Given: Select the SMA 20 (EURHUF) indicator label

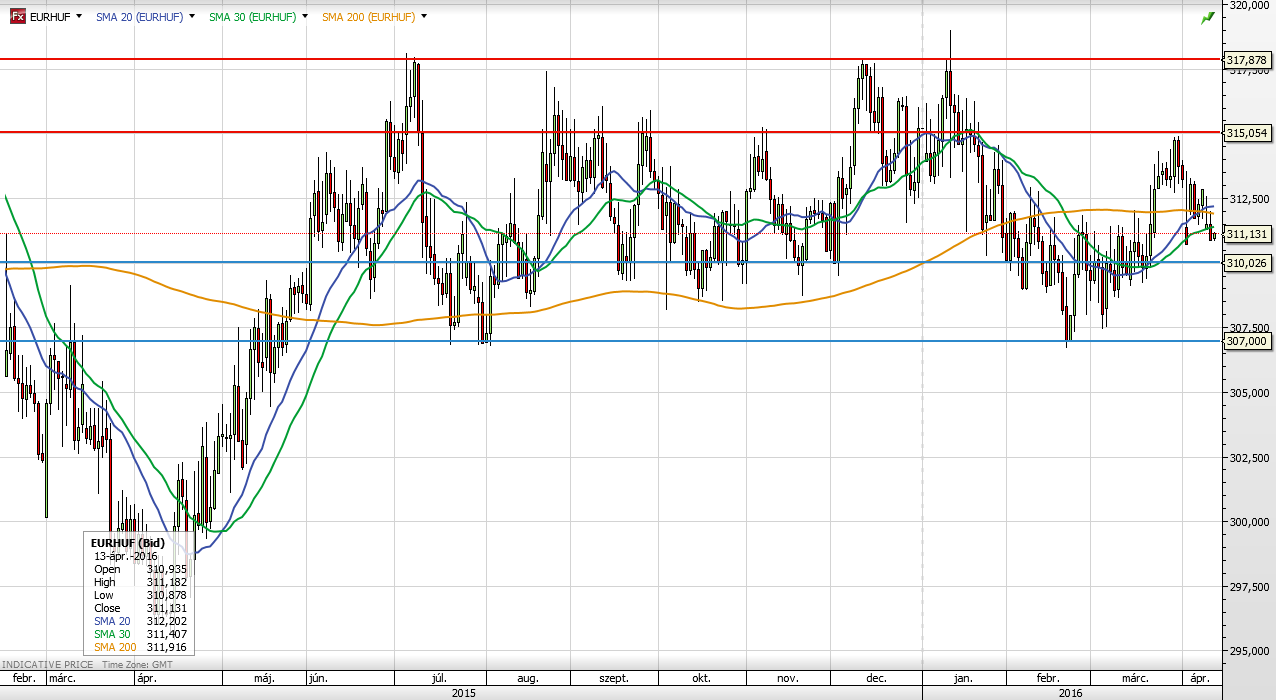Looking at the screenshot, I should click(139, 17).
